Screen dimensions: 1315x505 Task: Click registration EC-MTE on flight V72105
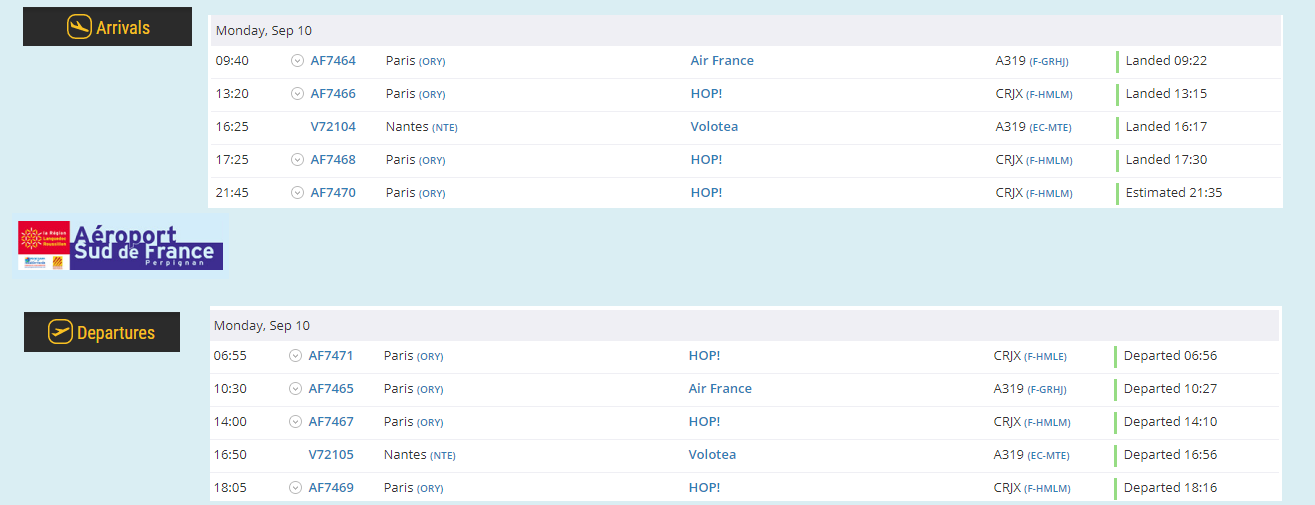1048,456
